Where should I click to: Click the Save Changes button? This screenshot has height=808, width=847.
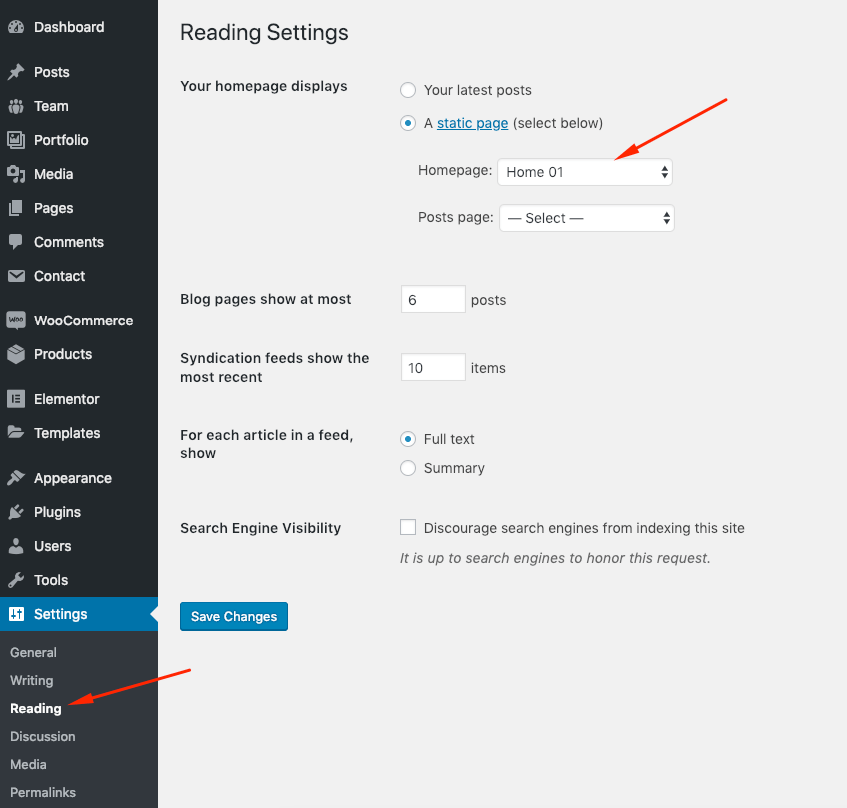click(x=234, y=616)
